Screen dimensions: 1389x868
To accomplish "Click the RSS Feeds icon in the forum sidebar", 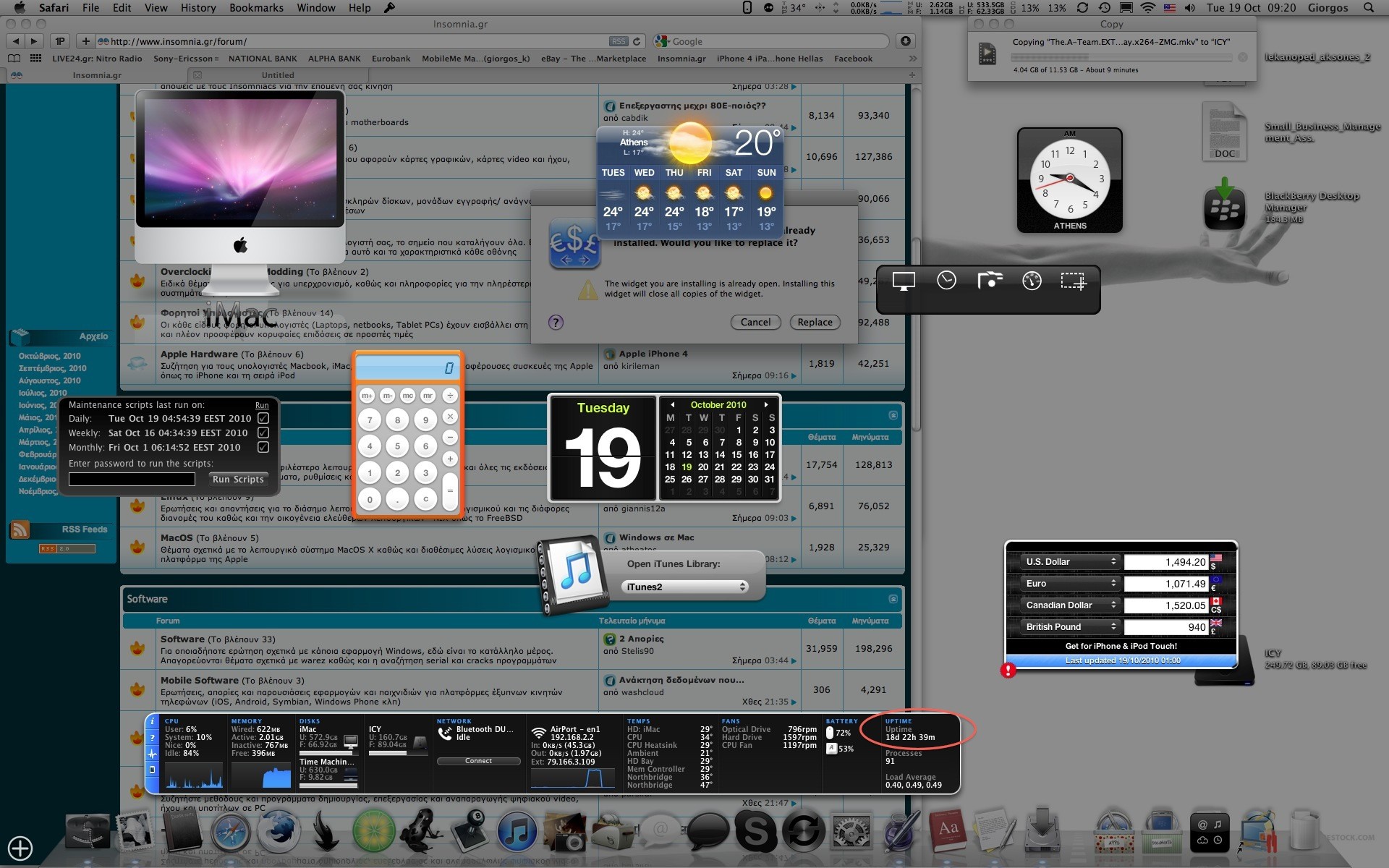I will pos(20,530).
